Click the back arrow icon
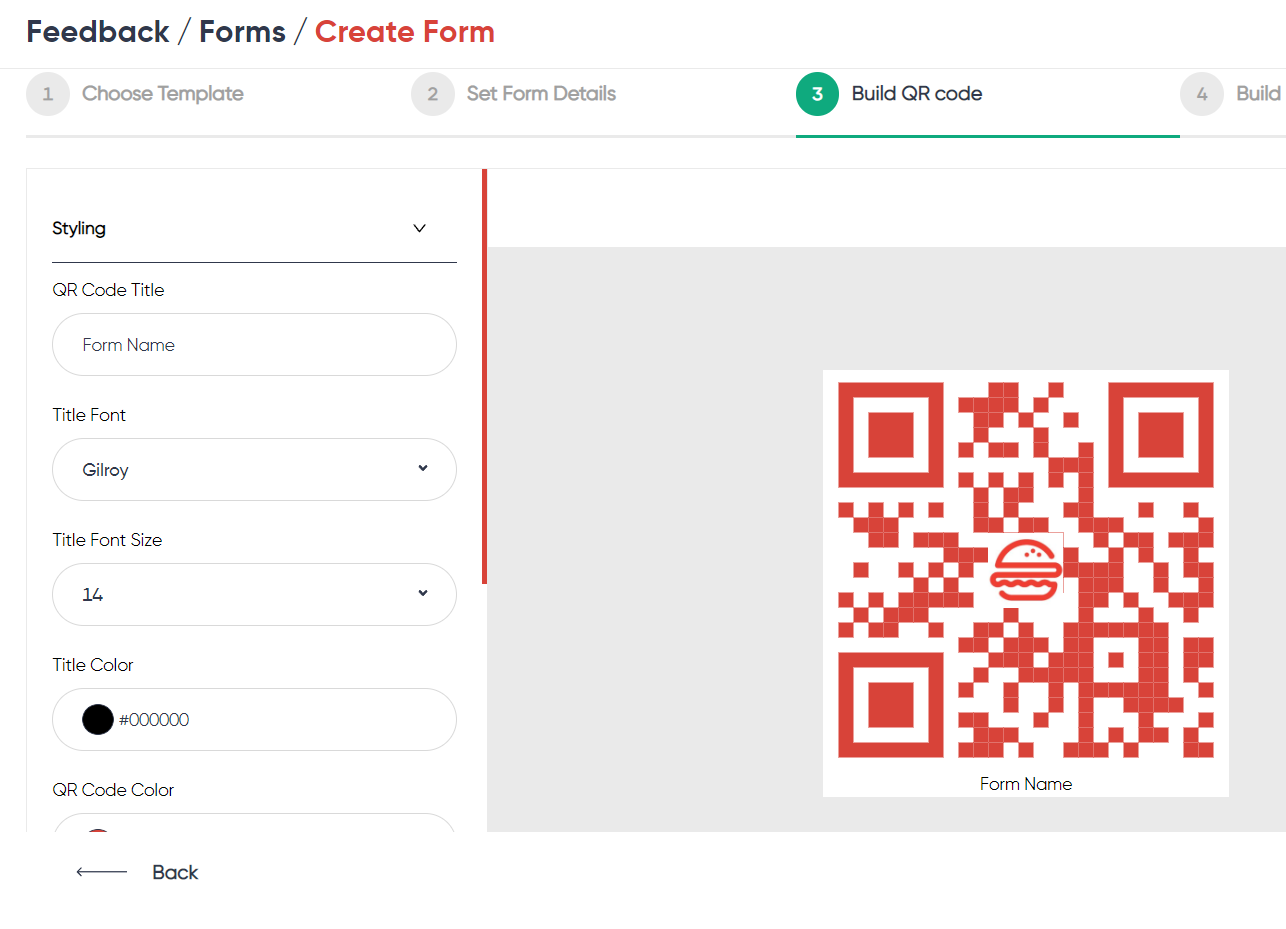 tap(102, 872)
